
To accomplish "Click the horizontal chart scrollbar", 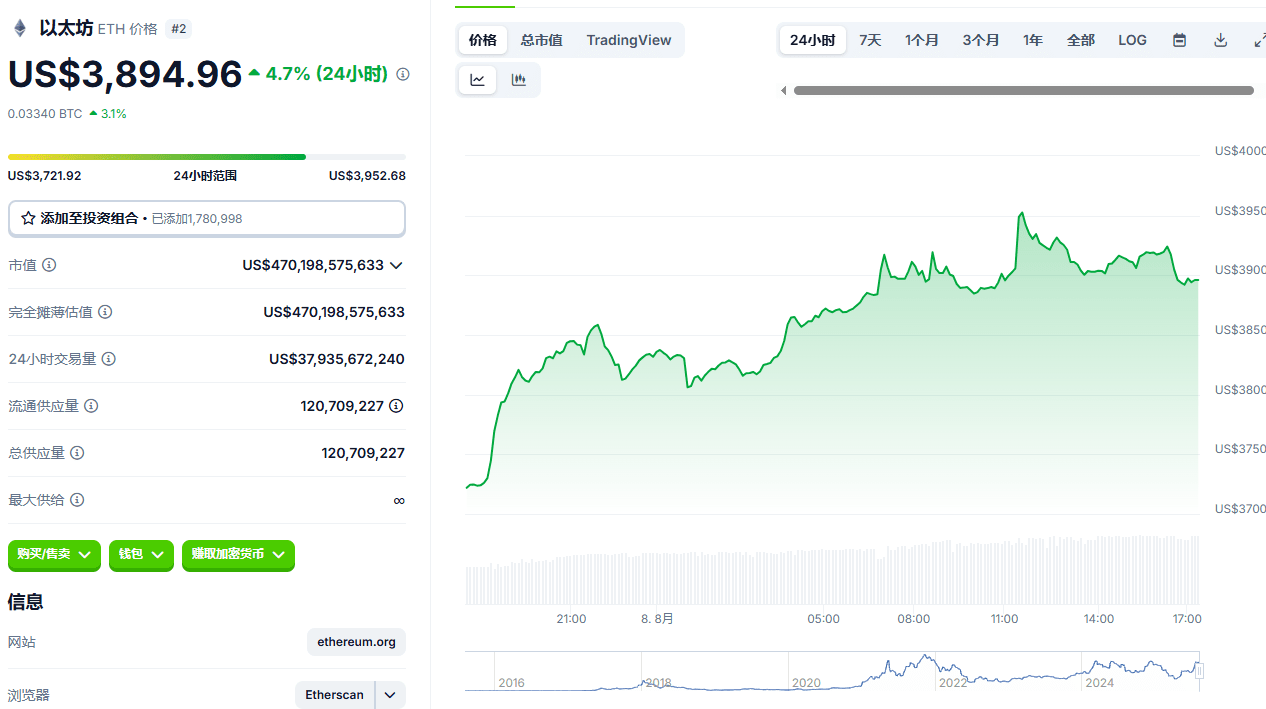I will [x=1023, y=91].
